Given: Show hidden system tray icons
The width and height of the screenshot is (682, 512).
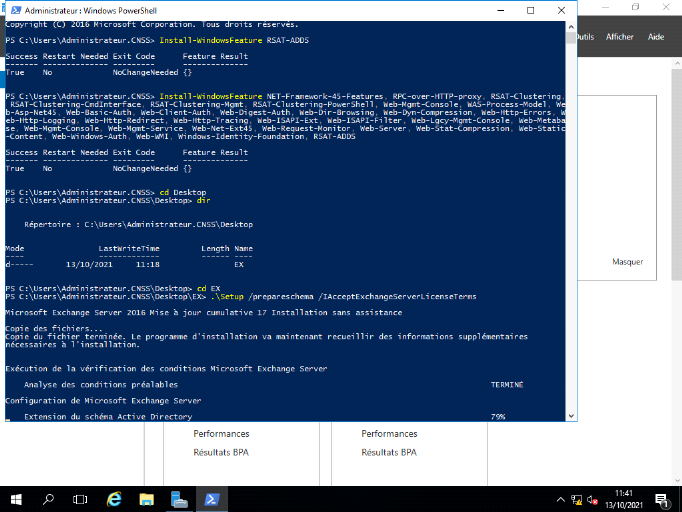Looking at the screenshot, I should (x=561, y=500).
